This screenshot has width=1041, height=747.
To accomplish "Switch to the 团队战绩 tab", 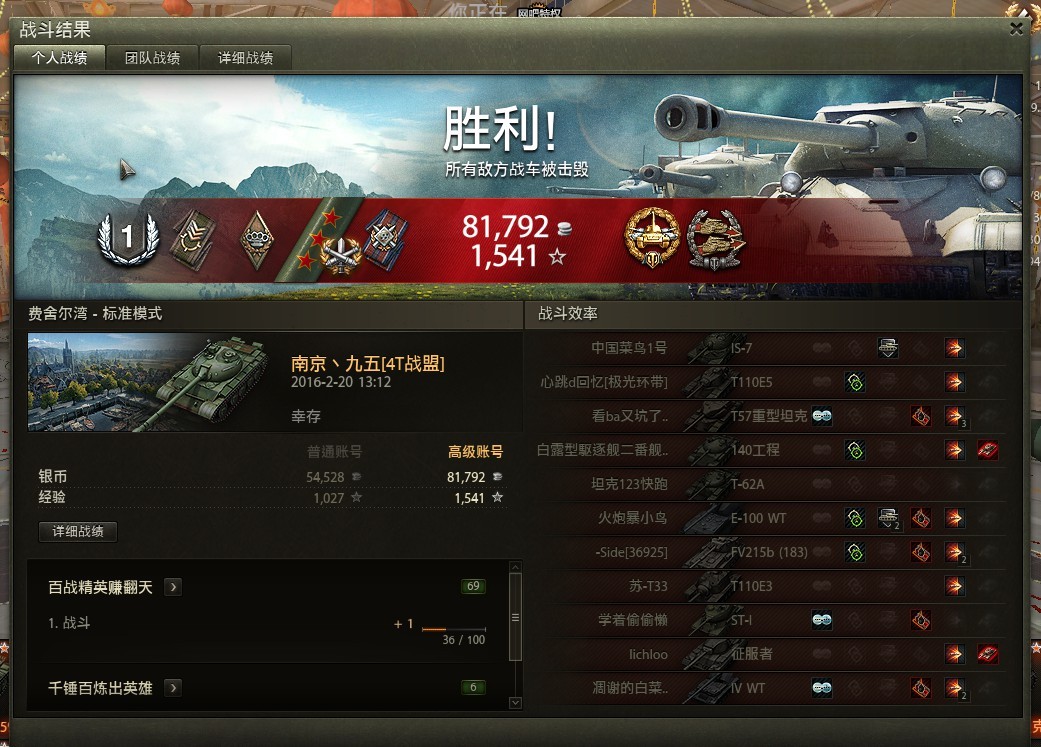I will tap(153, 58).
